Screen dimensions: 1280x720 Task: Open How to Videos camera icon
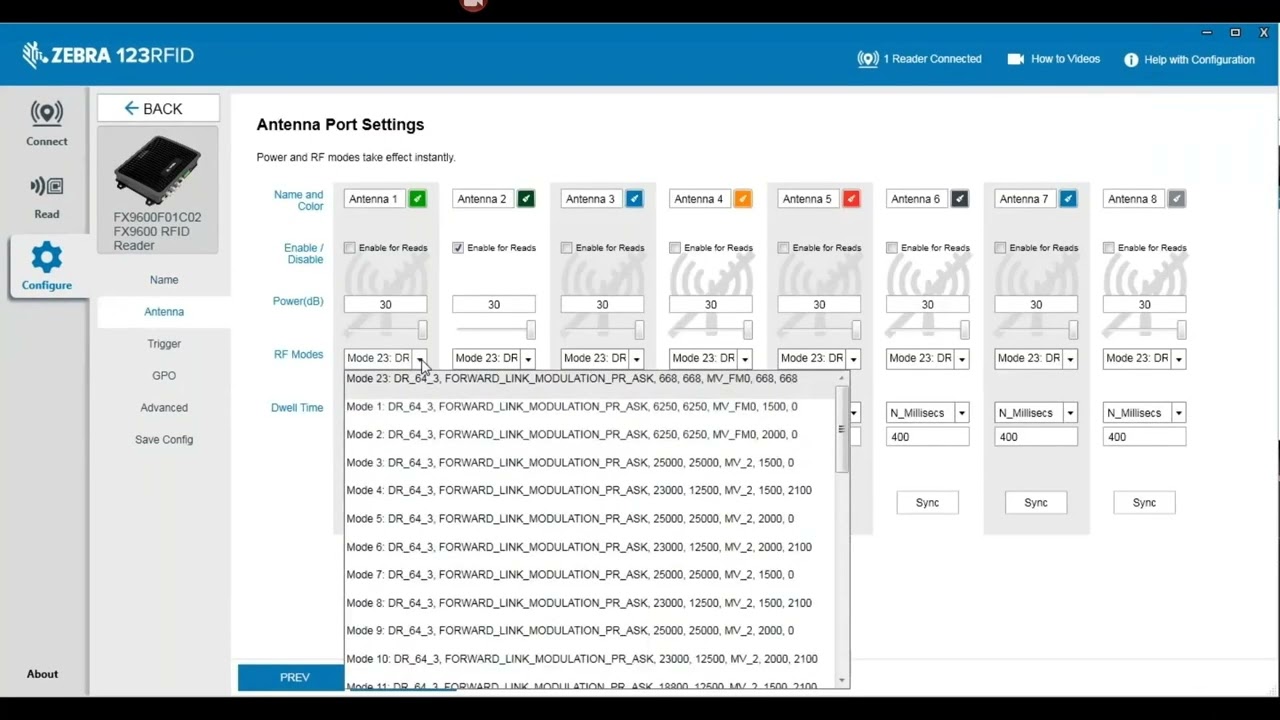pyautogui.click(x=1016, y=59)
